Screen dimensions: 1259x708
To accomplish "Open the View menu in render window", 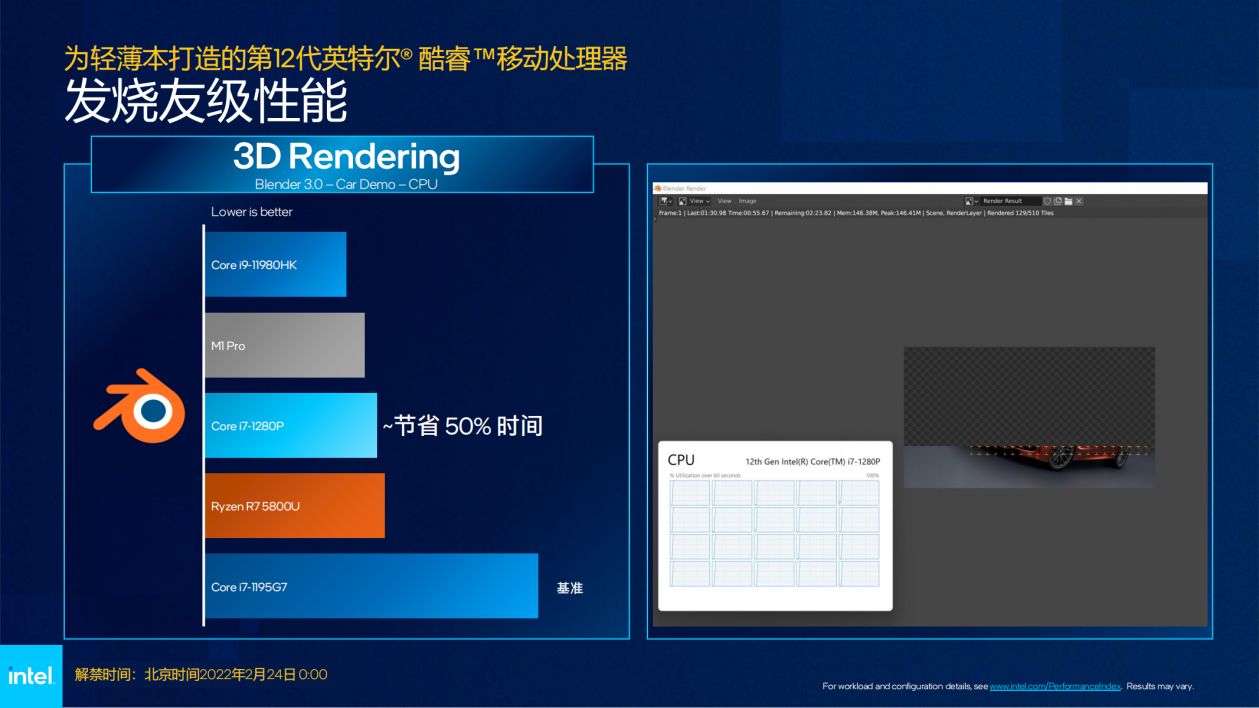I will click(724, 201).
